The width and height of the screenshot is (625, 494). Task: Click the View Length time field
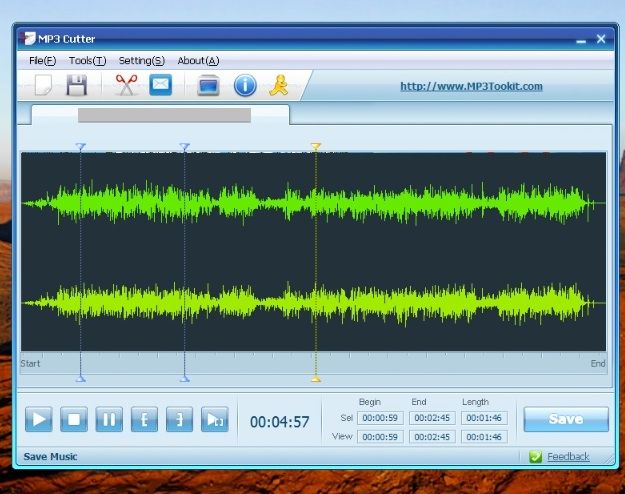point(484,437)
